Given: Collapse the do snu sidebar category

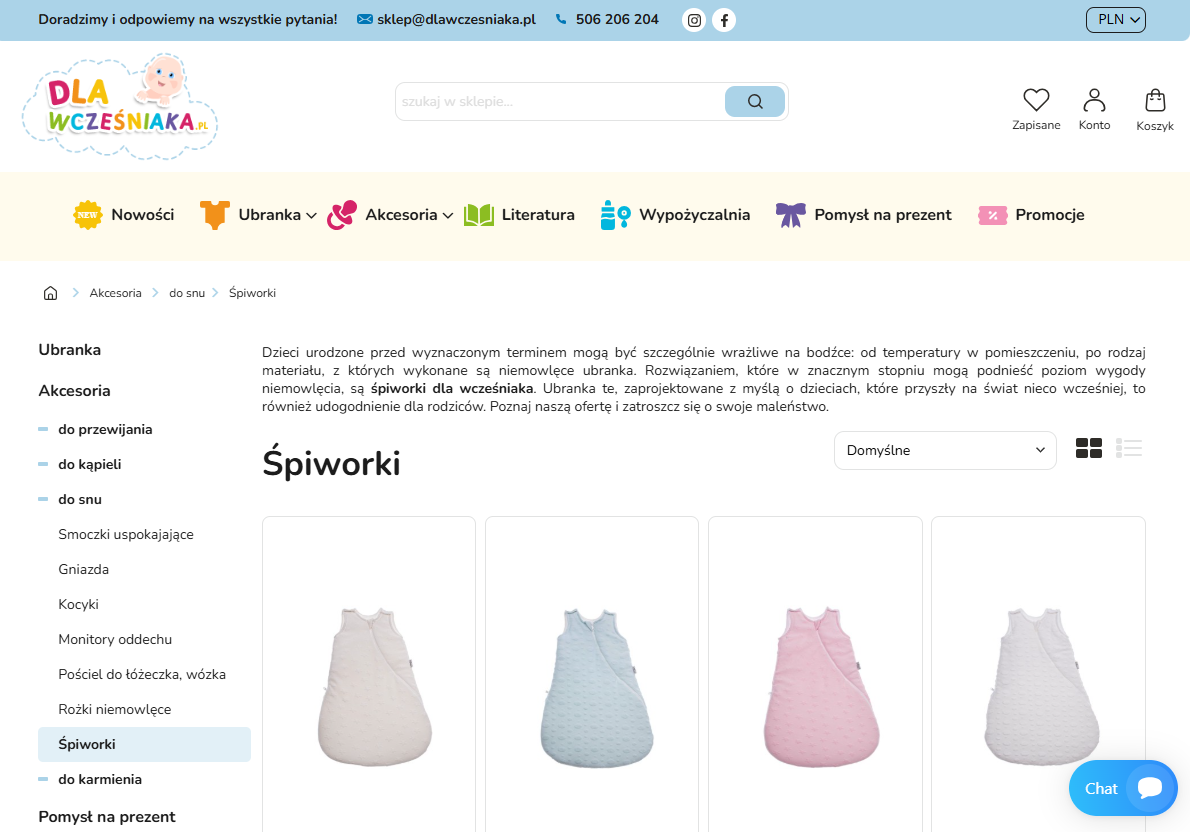Looking at the screenshot, I should (43, 500).
